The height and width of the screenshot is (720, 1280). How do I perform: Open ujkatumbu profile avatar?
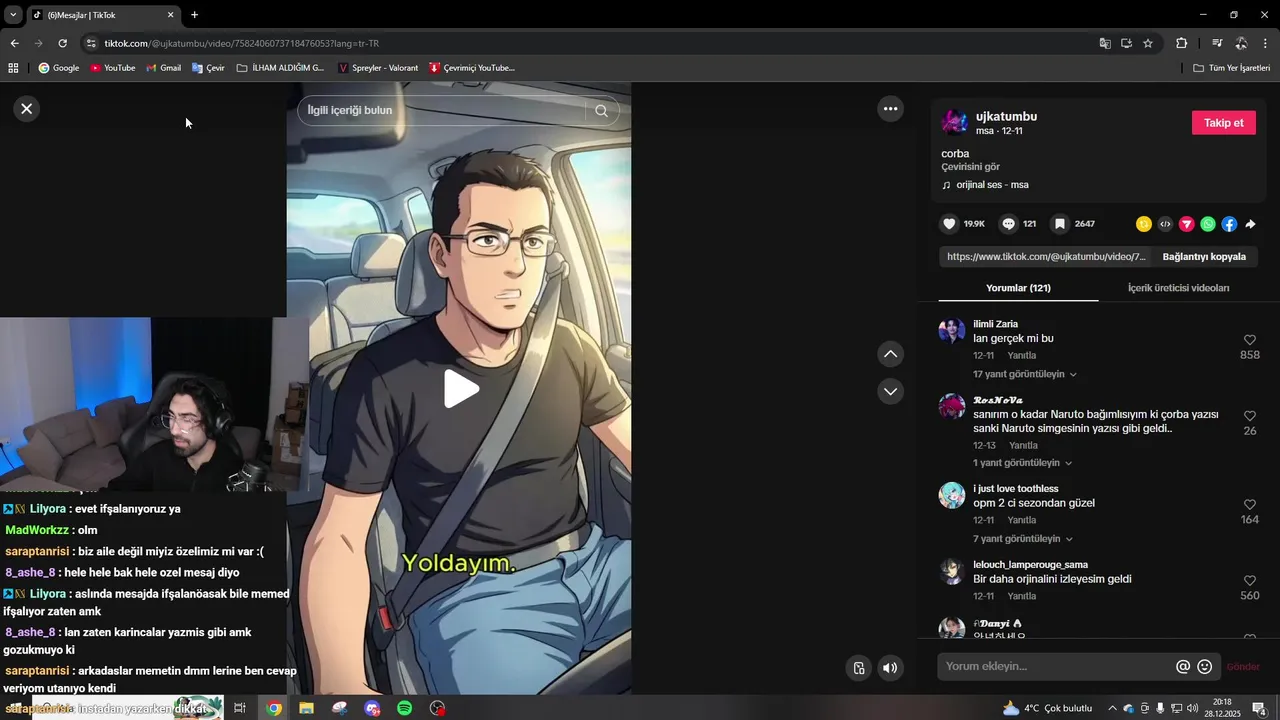pos(954,123)
